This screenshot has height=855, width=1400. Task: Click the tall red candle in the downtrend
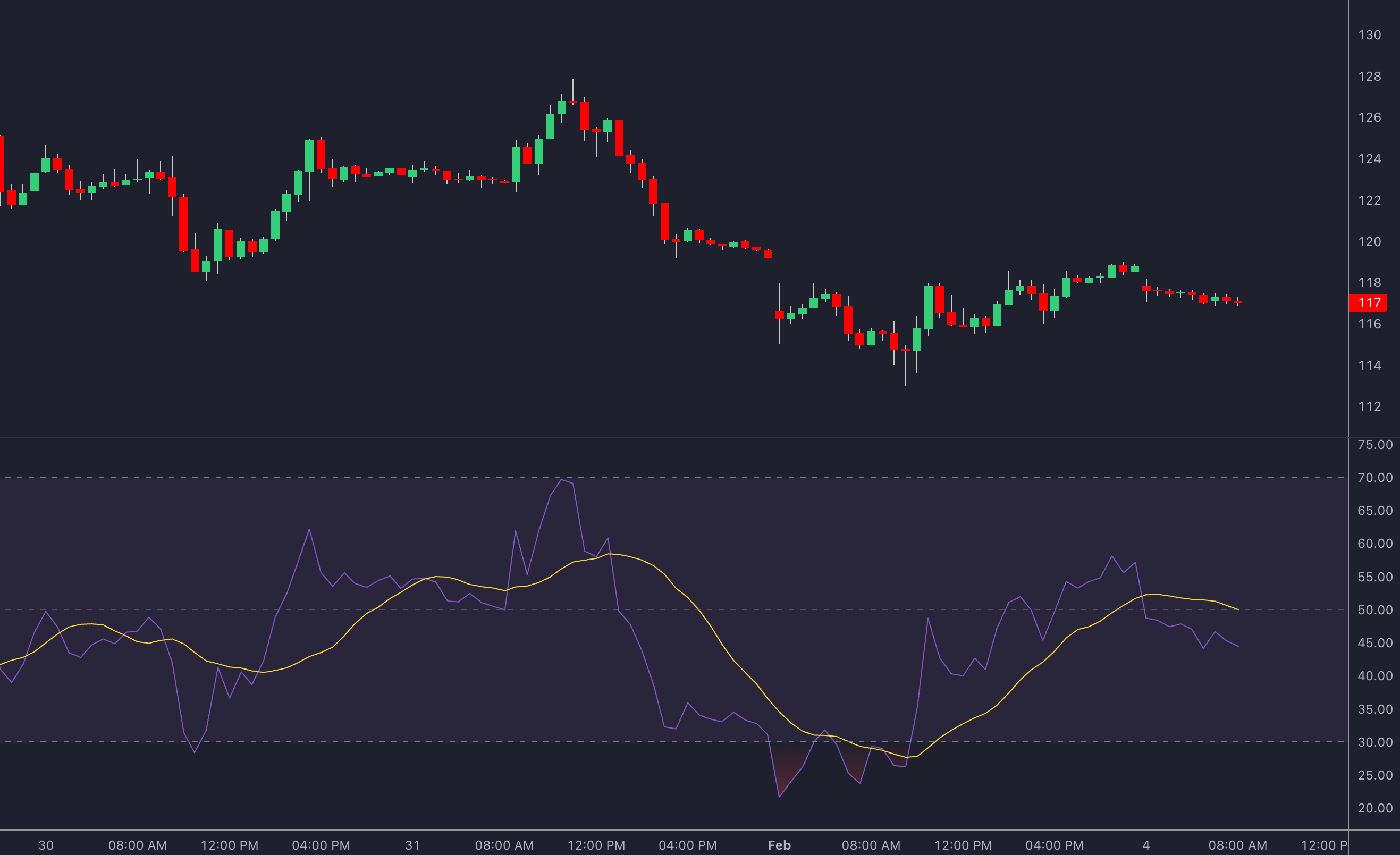pos(665,222)
